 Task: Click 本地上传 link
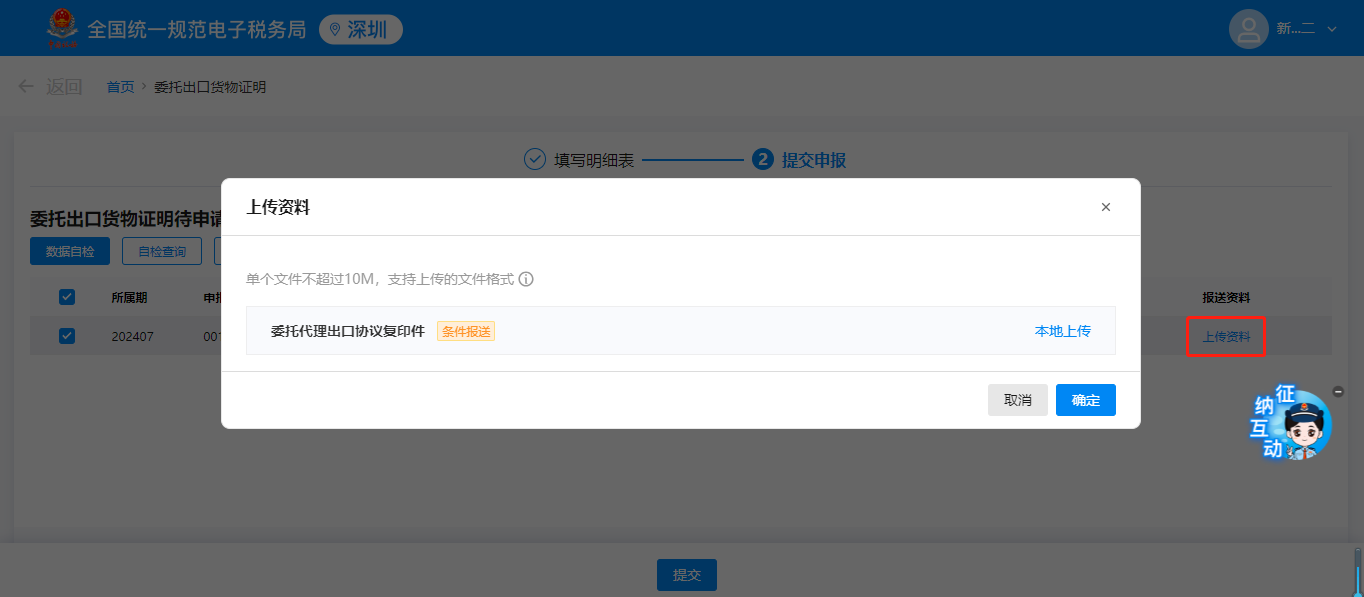(1062, 331)
